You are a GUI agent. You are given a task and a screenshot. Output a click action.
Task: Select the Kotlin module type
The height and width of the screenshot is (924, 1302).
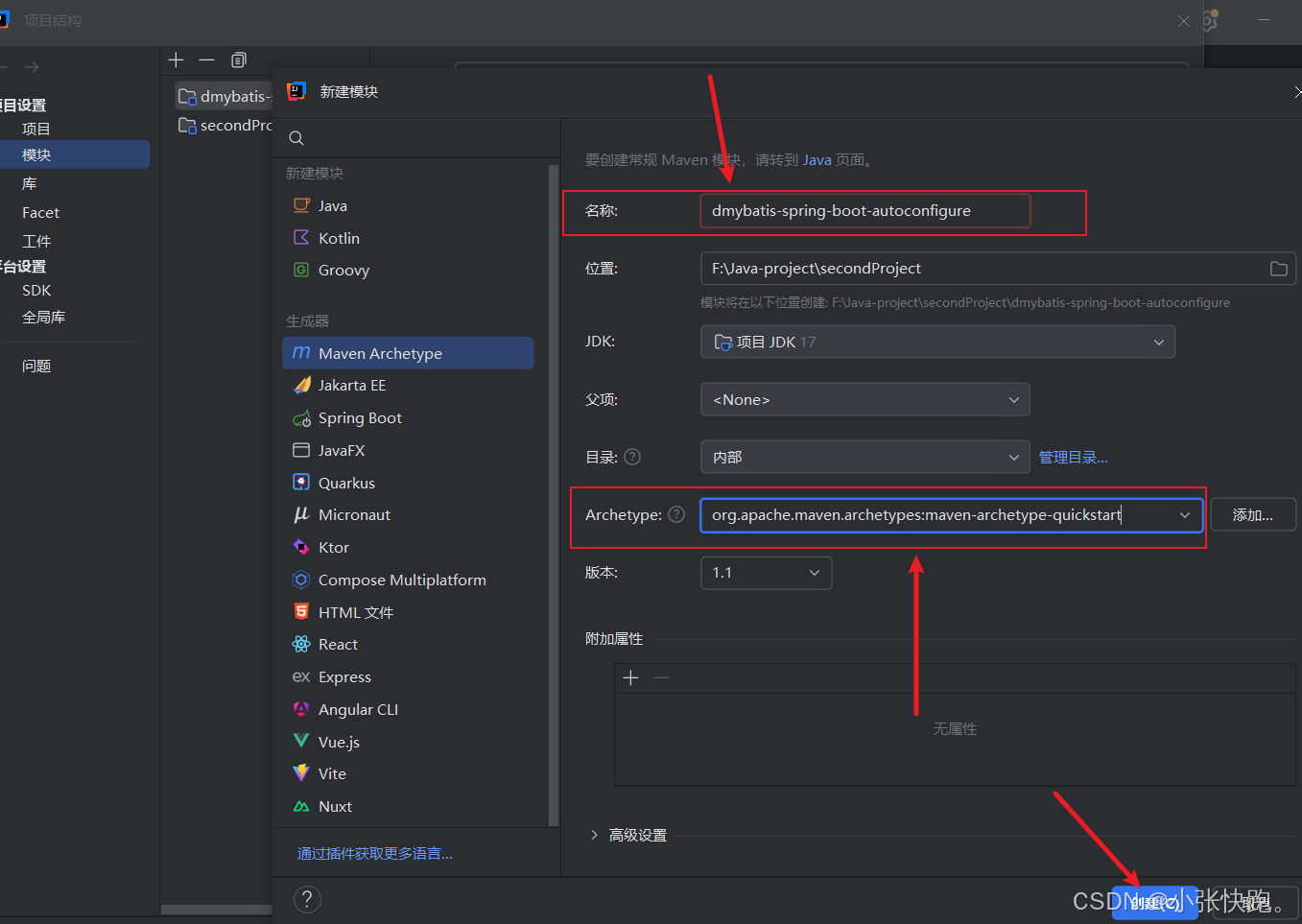pos(408,238)
